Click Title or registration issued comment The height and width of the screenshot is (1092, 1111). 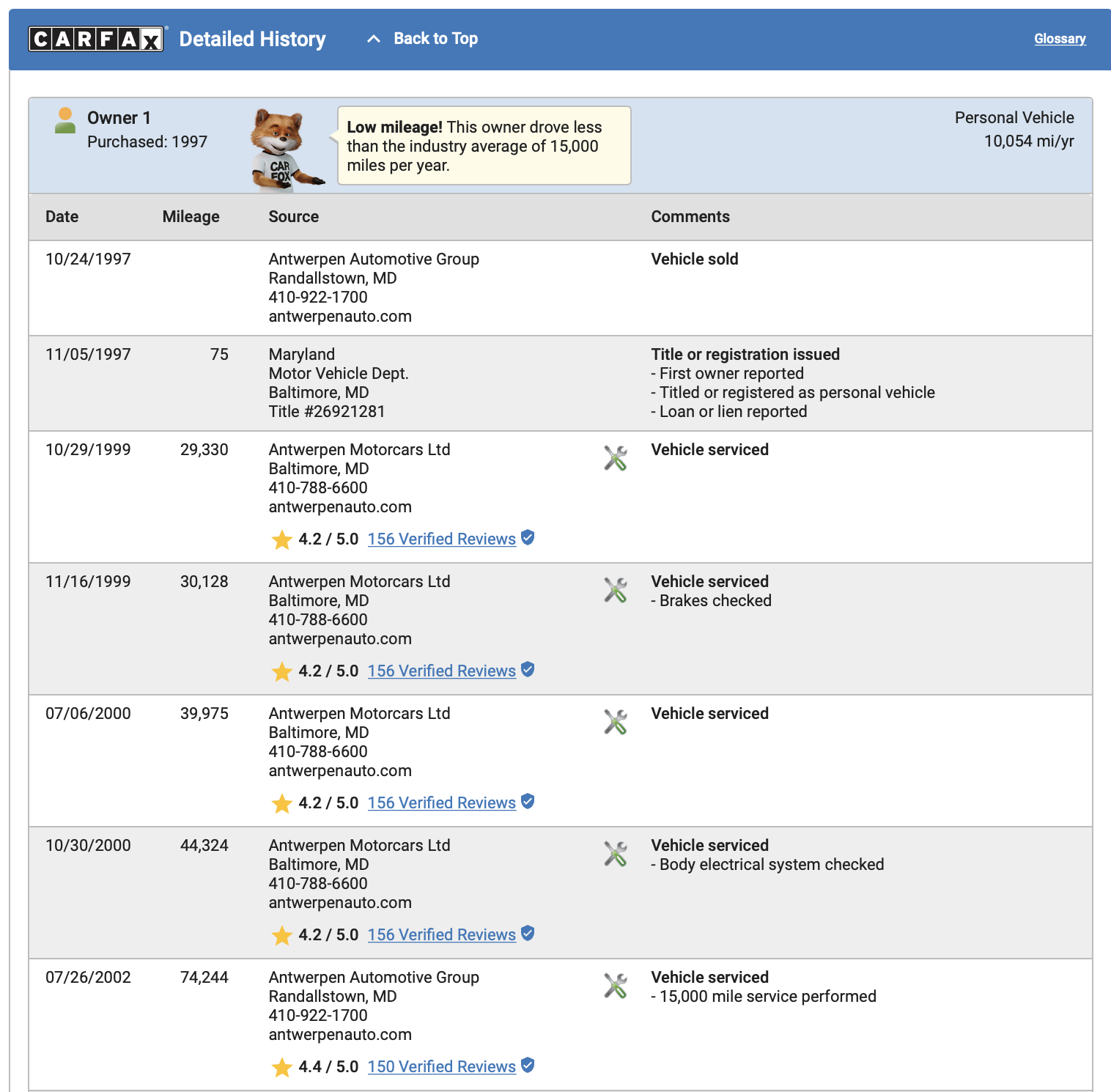pos(745,355)
